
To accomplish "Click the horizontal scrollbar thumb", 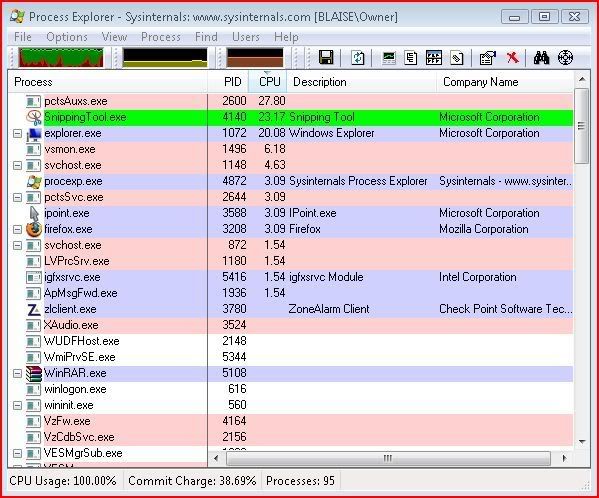I will pyautogui.click(x=388, y=458).
